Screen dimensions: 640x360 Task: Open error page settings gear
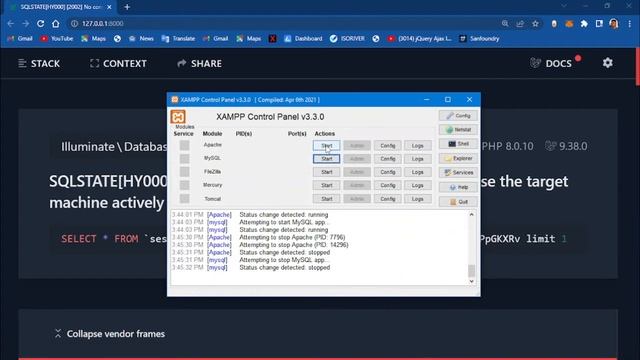pos(608,63)
